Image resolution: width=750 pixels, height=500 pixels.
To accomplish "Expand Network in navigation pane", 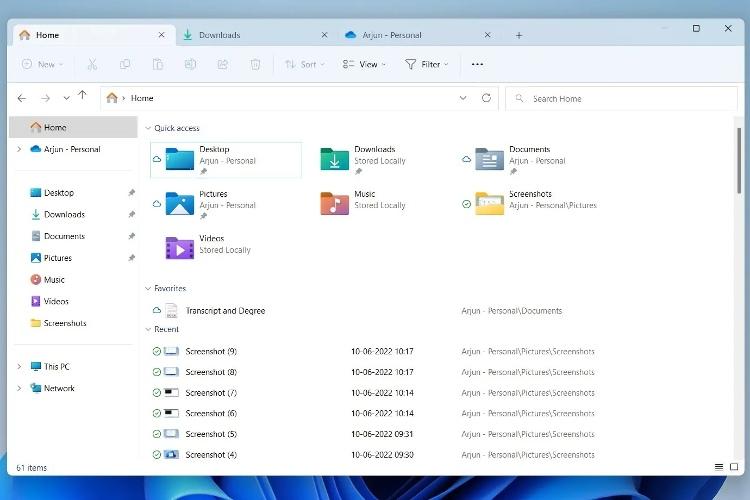I will 19,388.
